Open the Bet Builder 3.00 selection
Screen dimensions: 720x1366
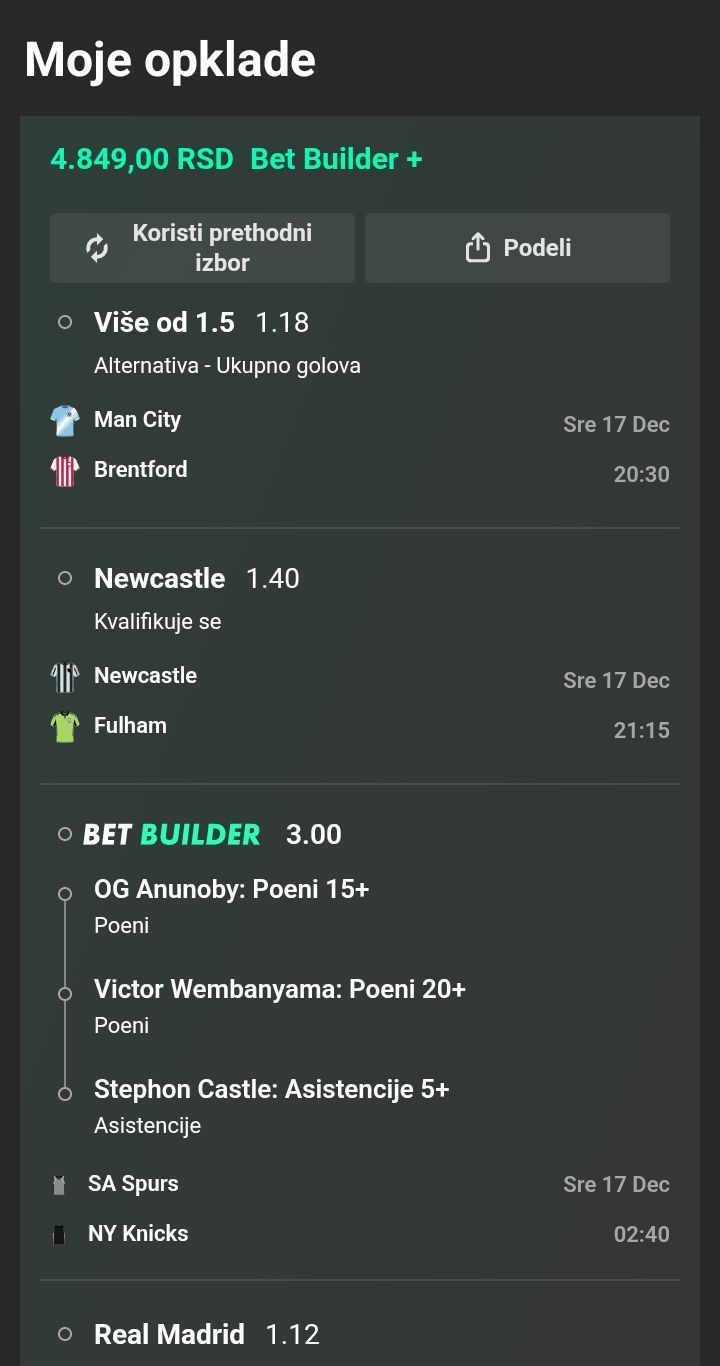pyautogui.click(x=212, y=834)
